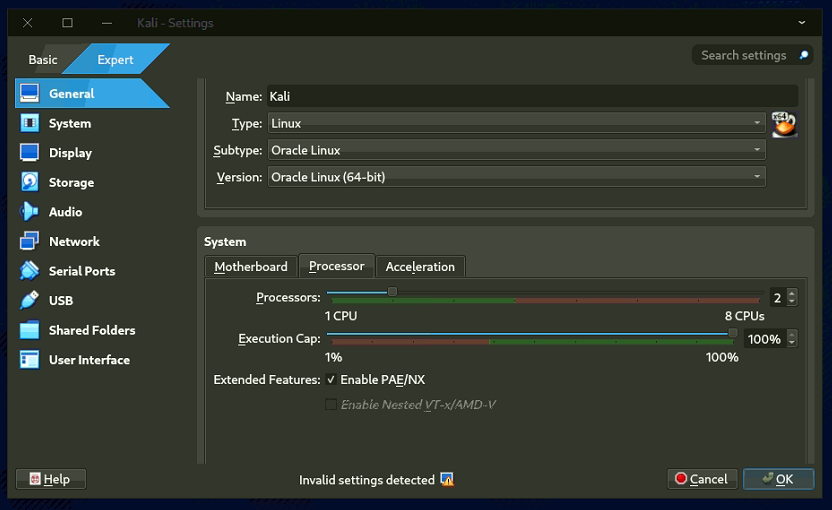Expand Version Oracle Linux (64-bit) dropdown

coord(516,177)
